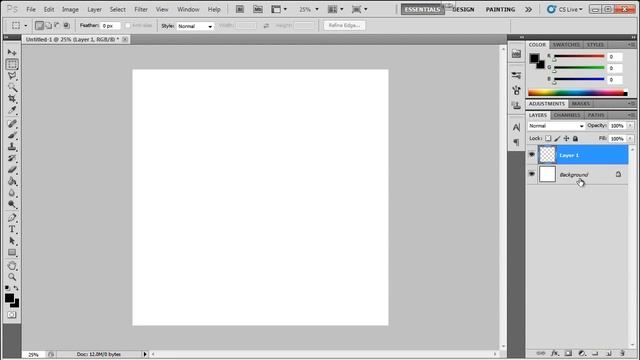This screenshot has width=640, height=360.
Task: Open the File menu
Action: tap(31, 9)
